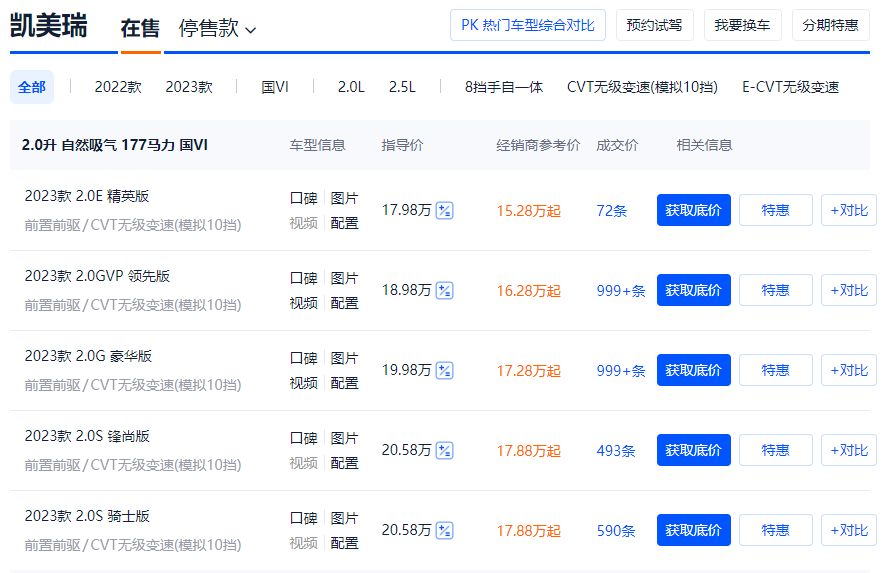Click dealer price 17.28万起
The width and height of the screenshot is (883, 573).
click(x=528, y=370)
